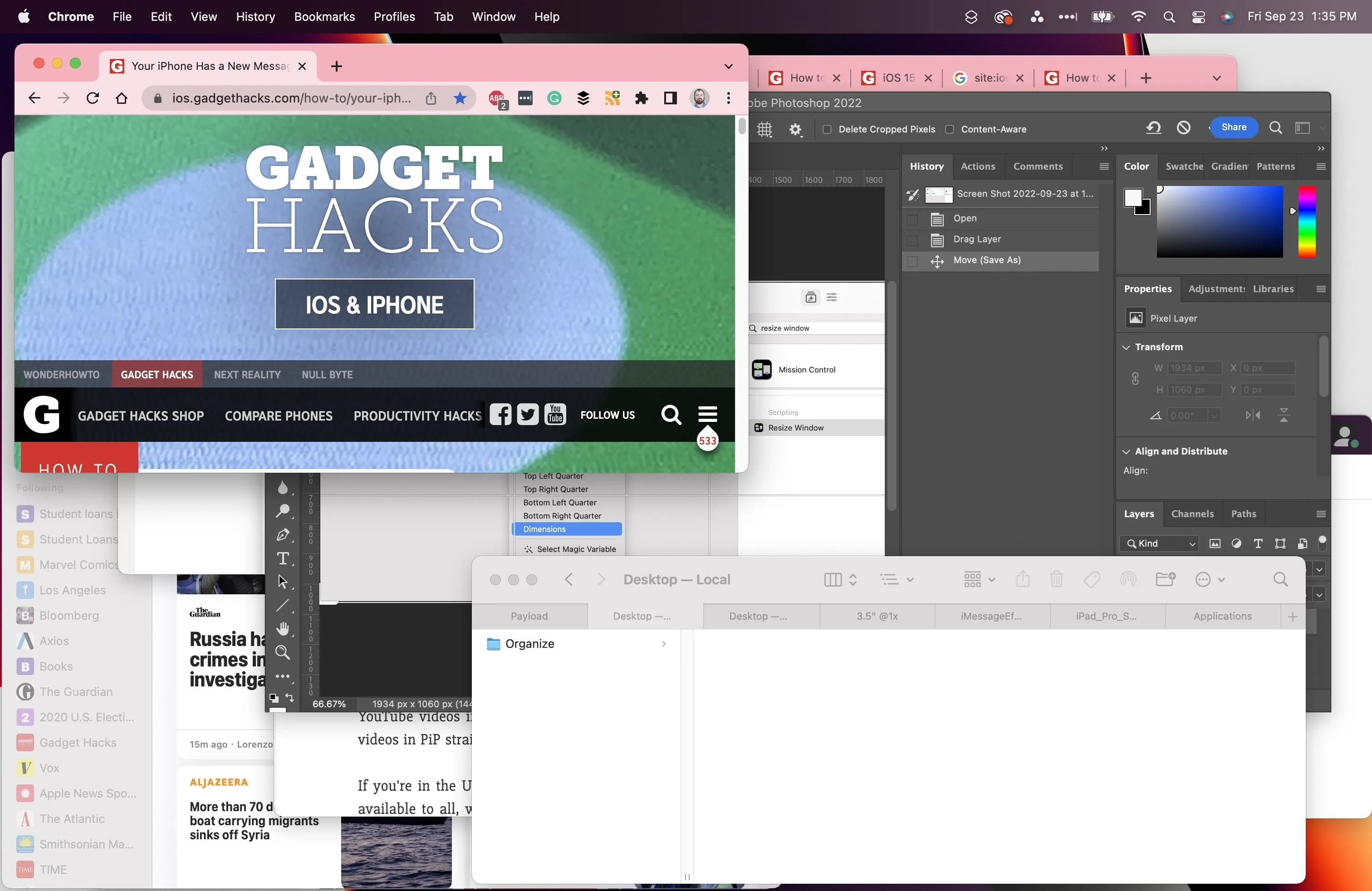Select the Dodge tool in Photoshop toolbar
The width and height of the screenshot is (1372, 891).
(x=283, y=511)
